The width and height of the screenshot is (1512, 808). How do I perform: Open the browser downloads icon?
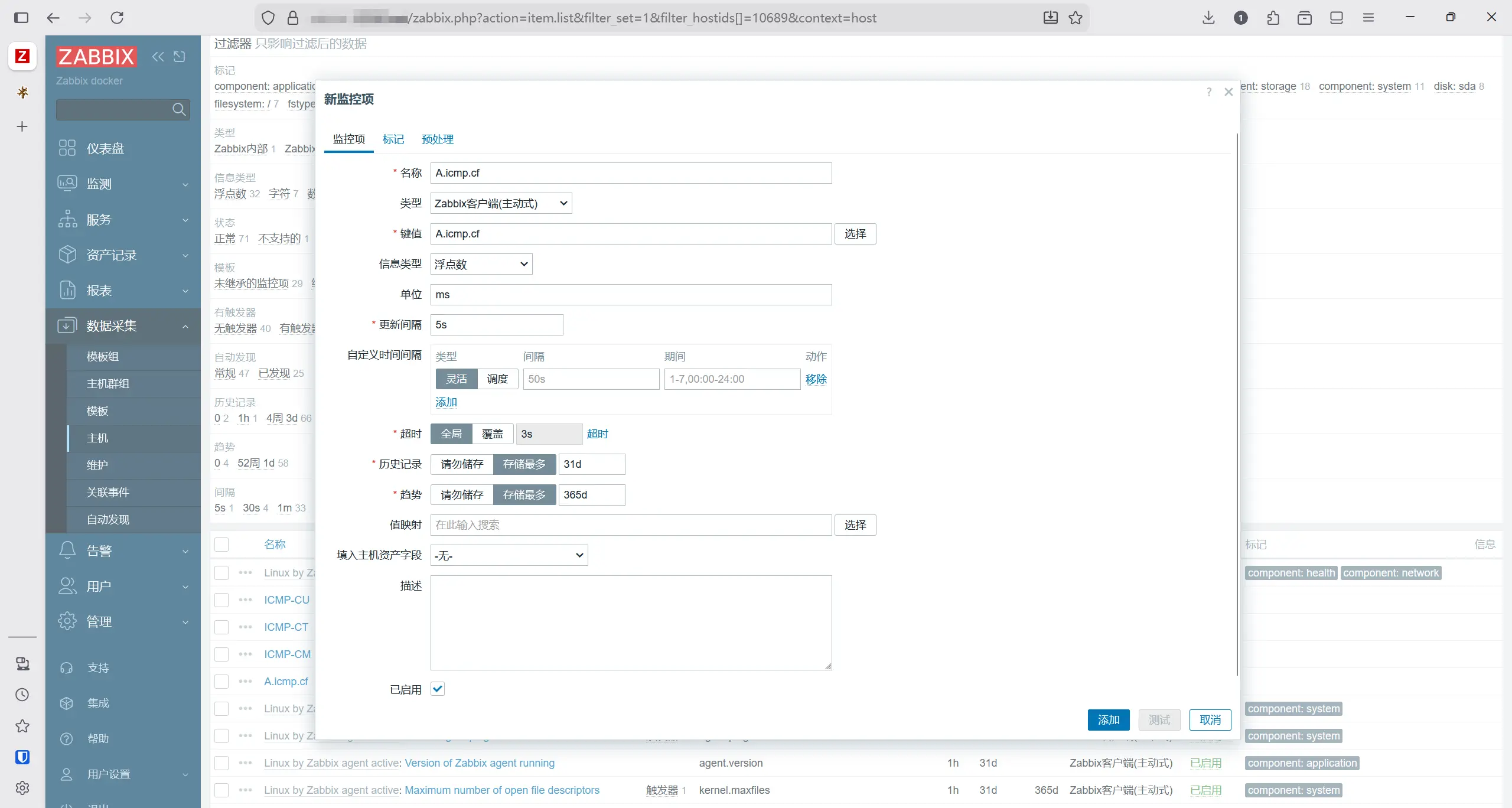1208,18
